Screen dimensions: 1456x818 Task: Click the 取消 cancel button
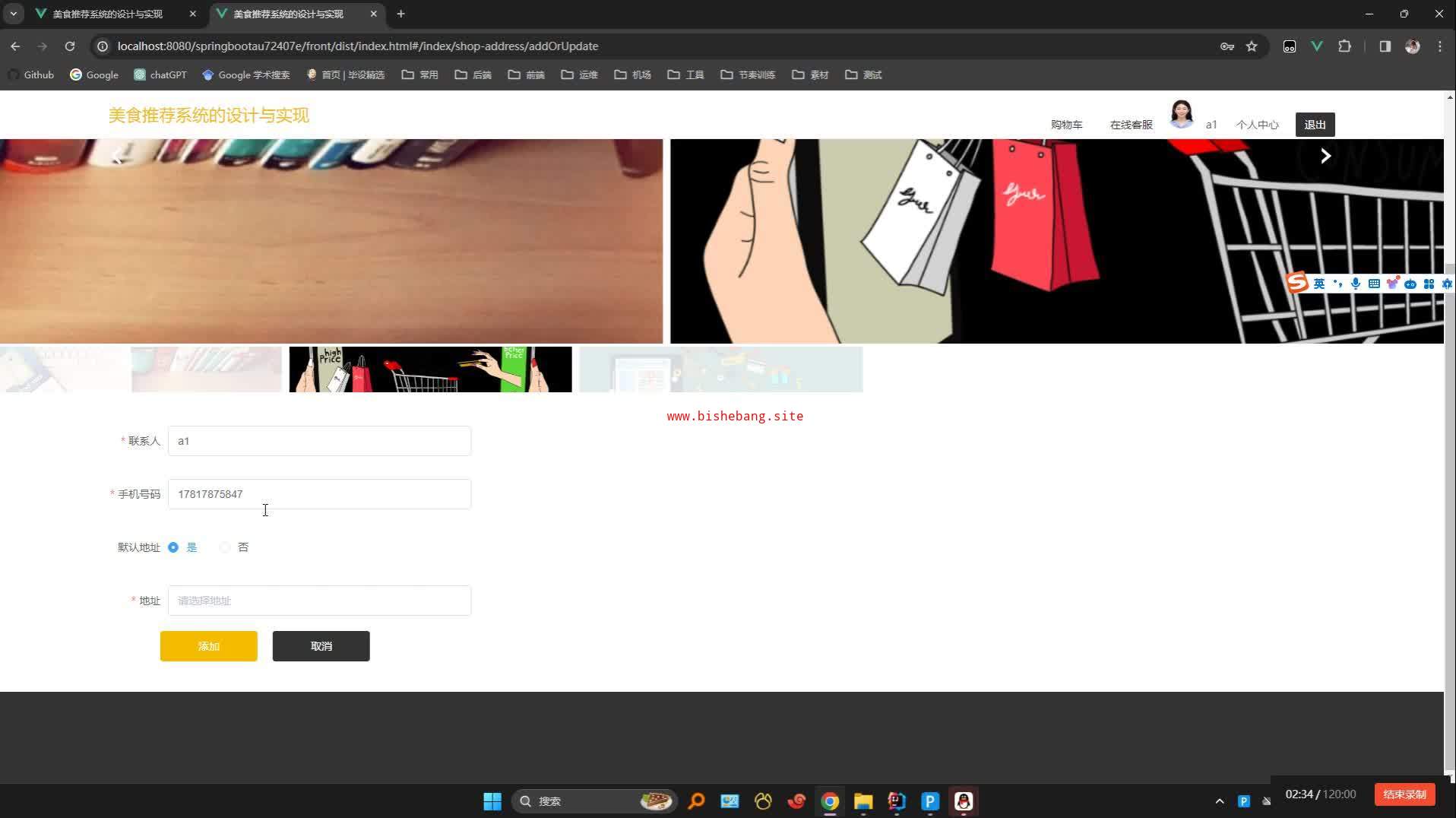point(321,646)
